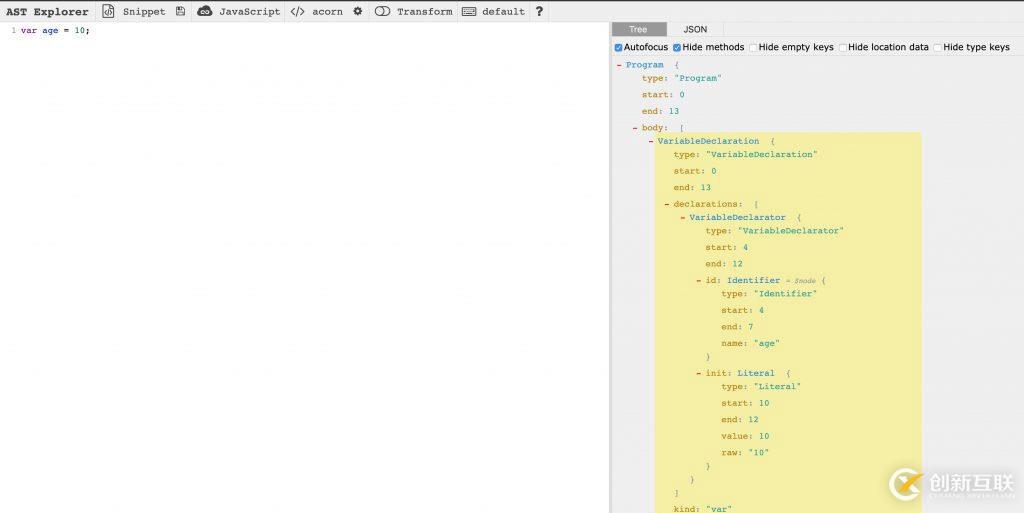Image resolution: width=1024 pixels, height=513 pixels.
Task: Click the Program 'end: 13' row
Action: (x=660, y=112)
